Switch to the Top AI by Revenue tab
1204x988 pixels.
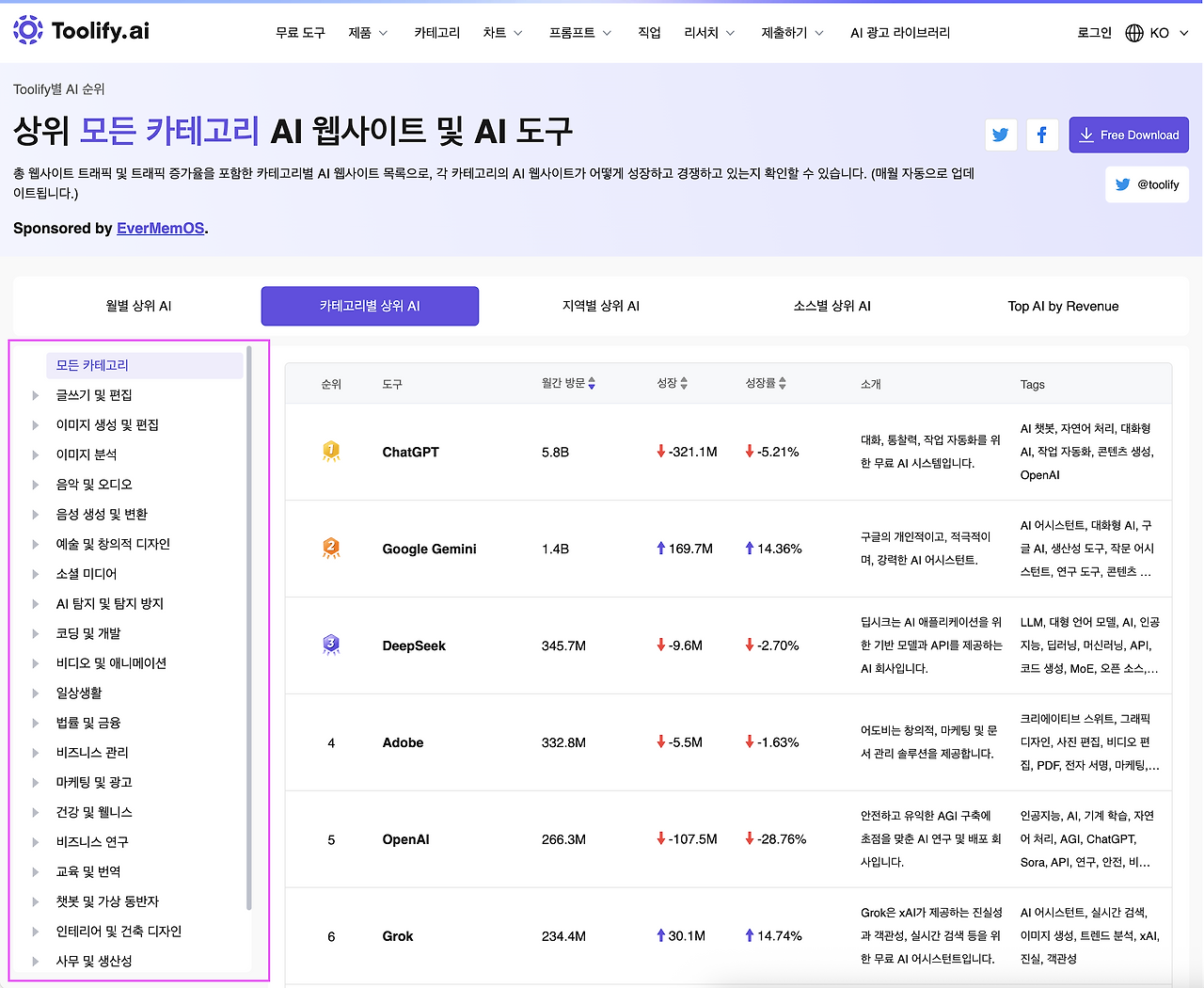coord(1064,306)
